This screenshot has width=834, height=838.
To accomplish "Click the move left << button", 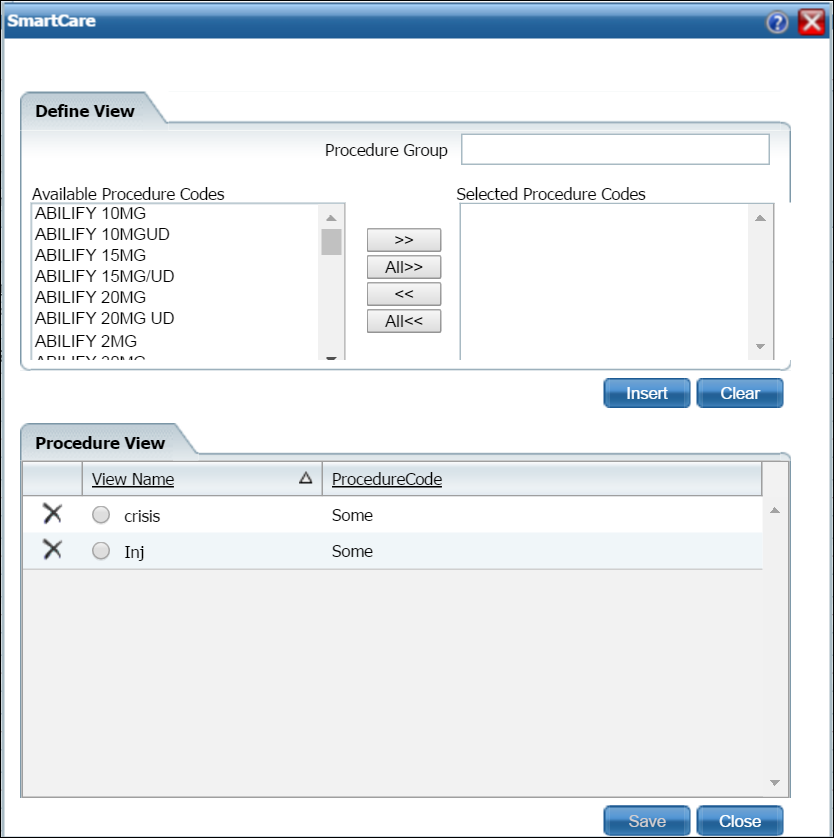I will click(x=404, y=294).
